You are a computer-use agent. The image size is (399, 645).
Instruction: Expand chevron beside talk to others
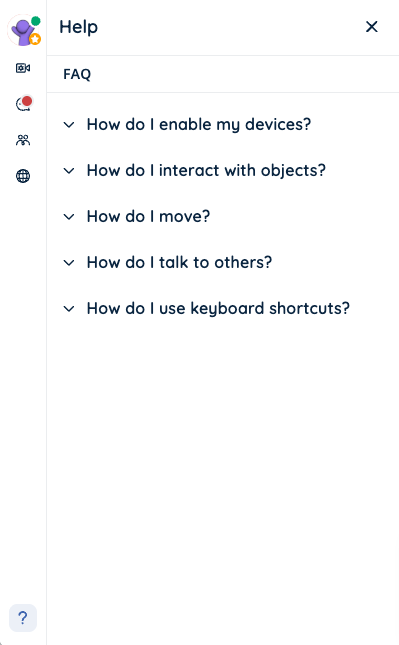click(69, 263)
